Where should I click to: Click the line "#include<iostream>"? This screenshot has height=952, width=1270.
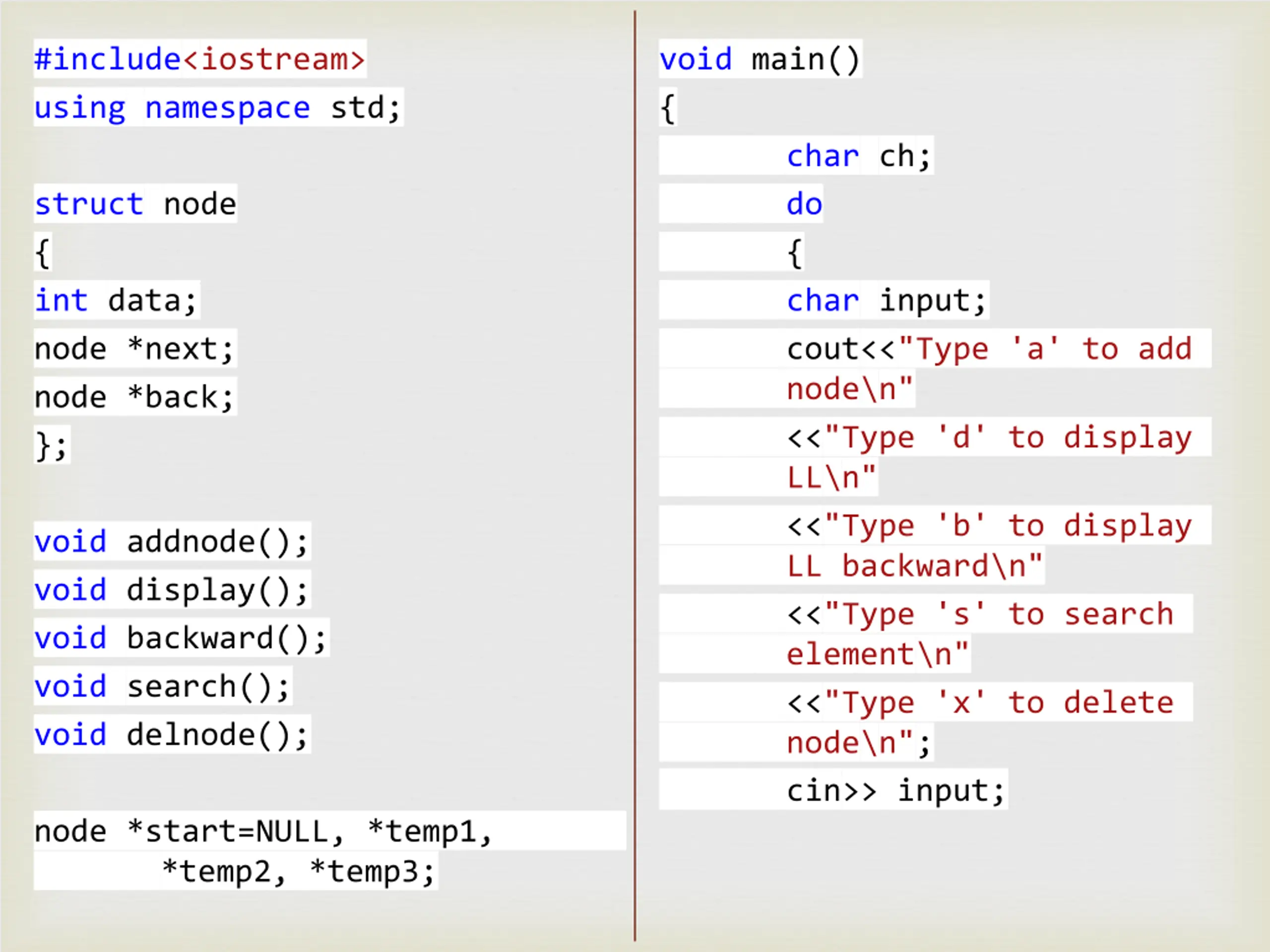click(x=200, y=59)
